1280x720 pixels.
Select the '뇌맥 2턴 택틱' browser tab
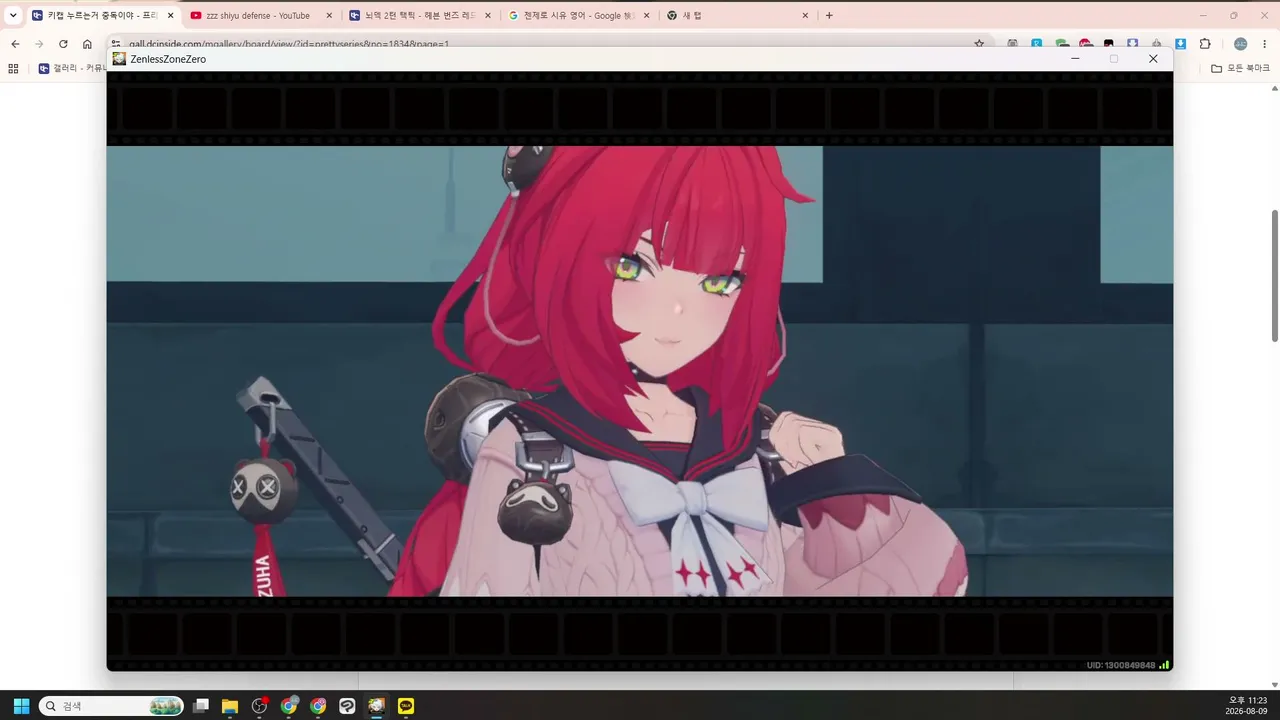pyautogui.click(x=420, y=15)
